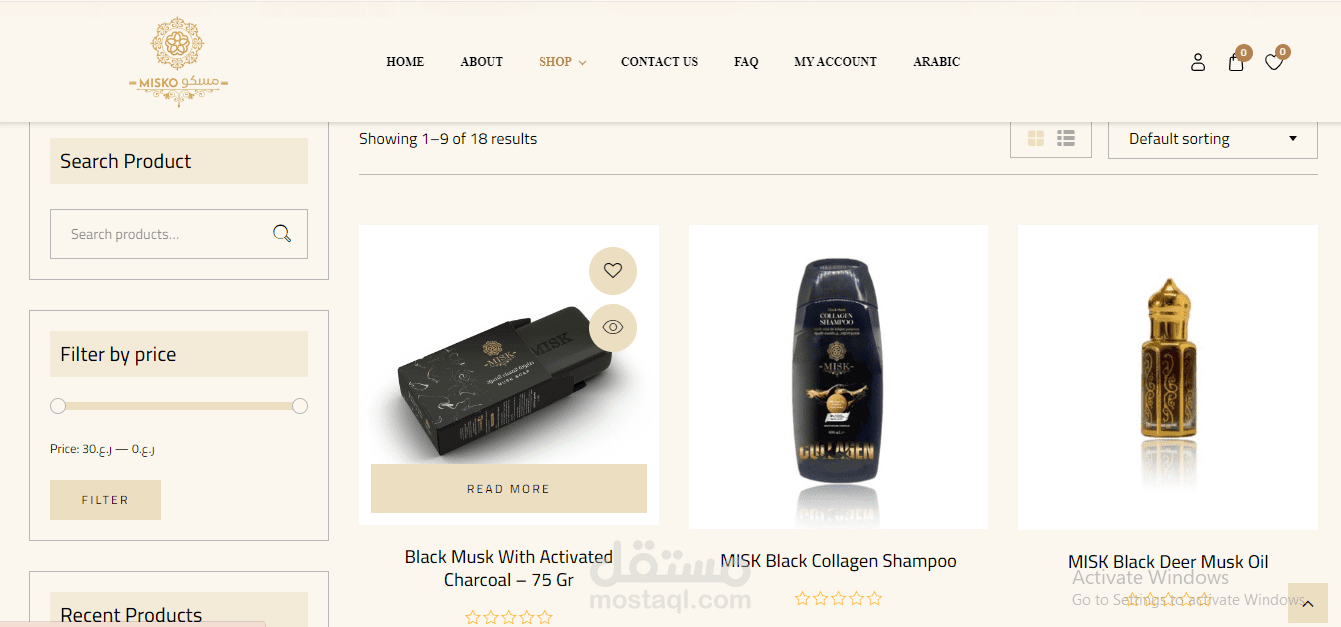Switch site language to Arabic

[x=936, y=62]
